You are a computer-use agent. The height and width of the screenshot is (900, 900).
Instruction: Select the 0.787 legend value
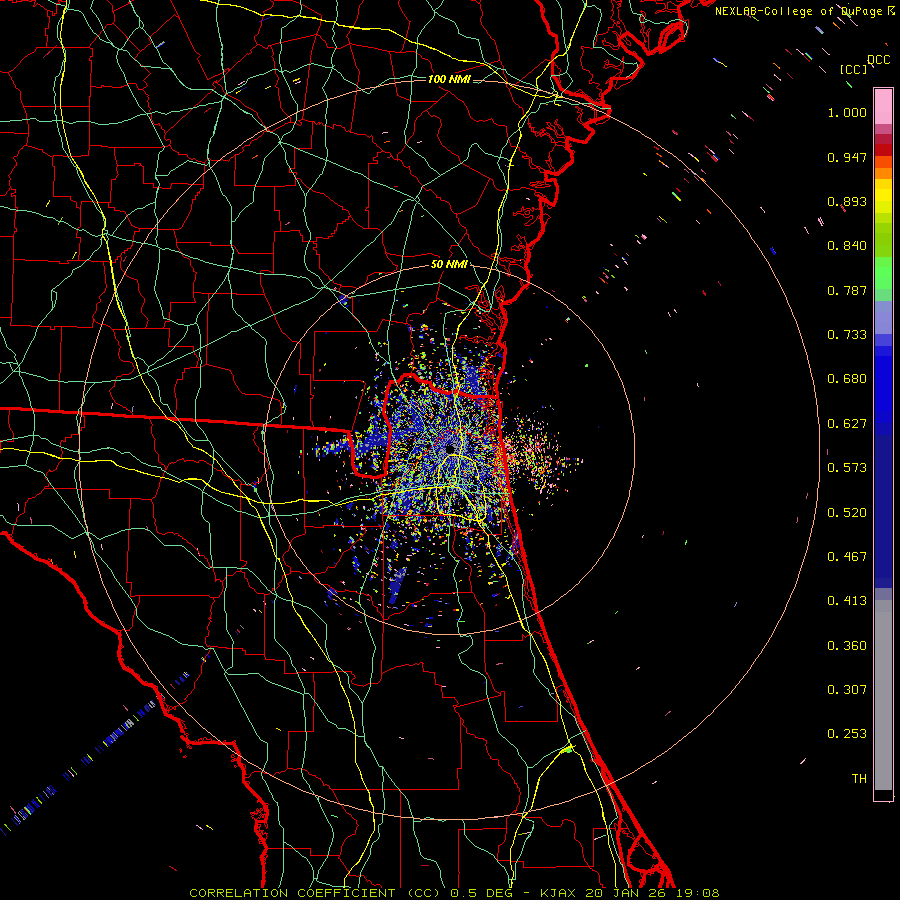(x=847, y=290)
